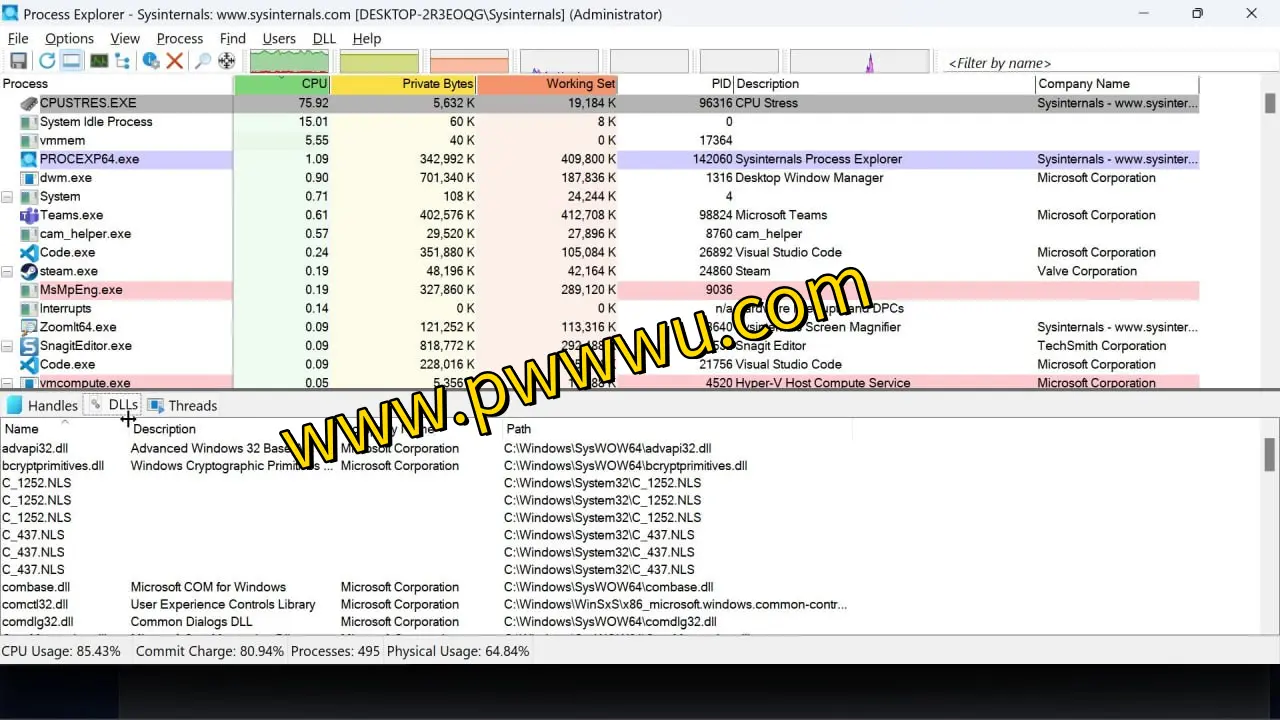The width and height of the screenshot is (1280, 720).
Task: Click the Refresh Now toolbar icon
Action: pyautogui.click(x=46, y=62)
